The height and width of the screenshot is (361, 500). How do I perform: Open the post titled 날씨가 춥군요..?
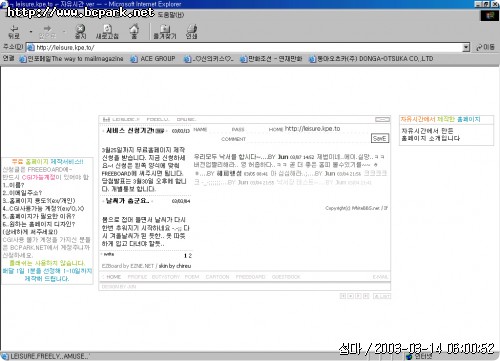pyautogui.click(x=127, y=201)
